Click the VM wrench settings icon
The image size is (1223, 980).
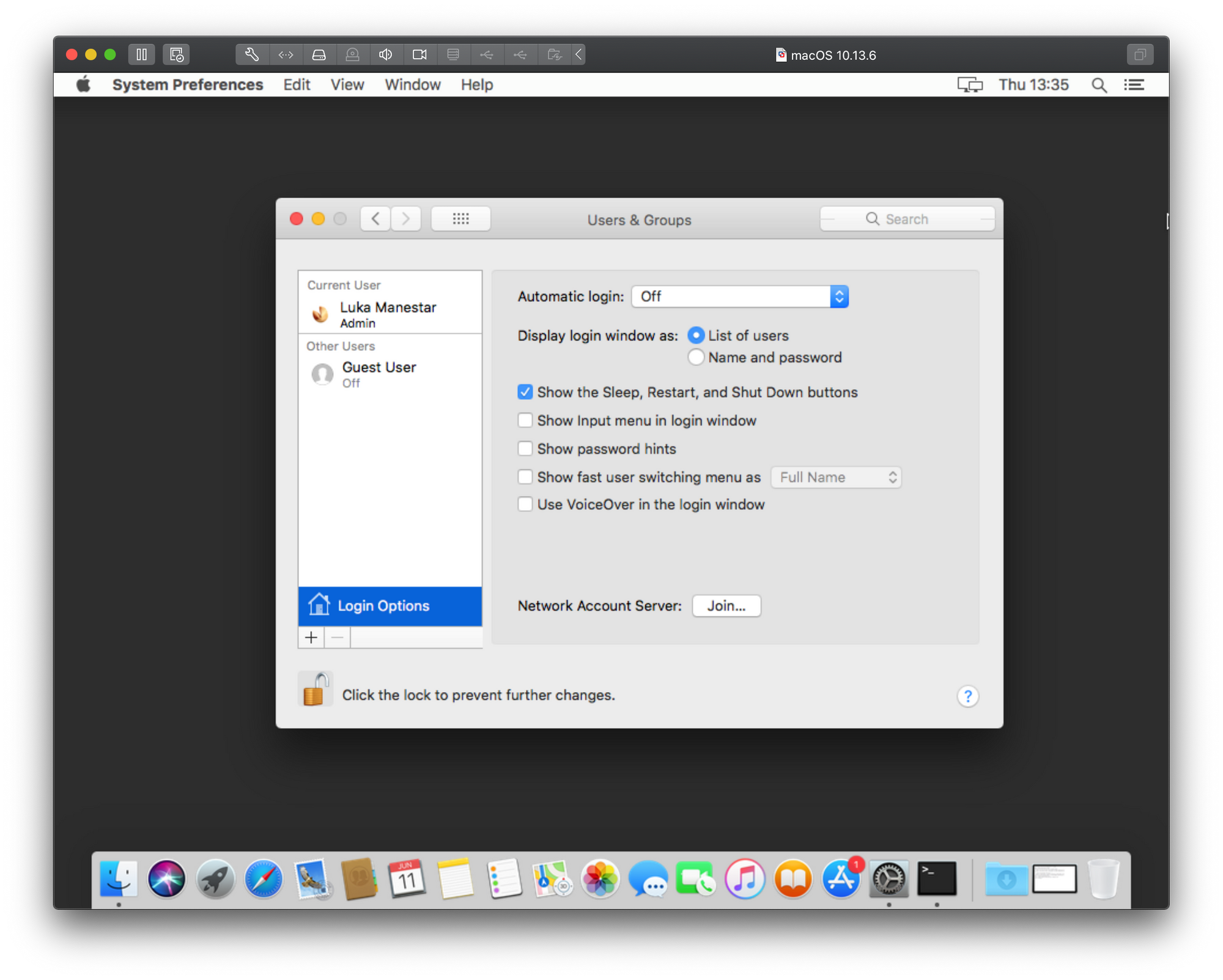[x=252, y=54]
